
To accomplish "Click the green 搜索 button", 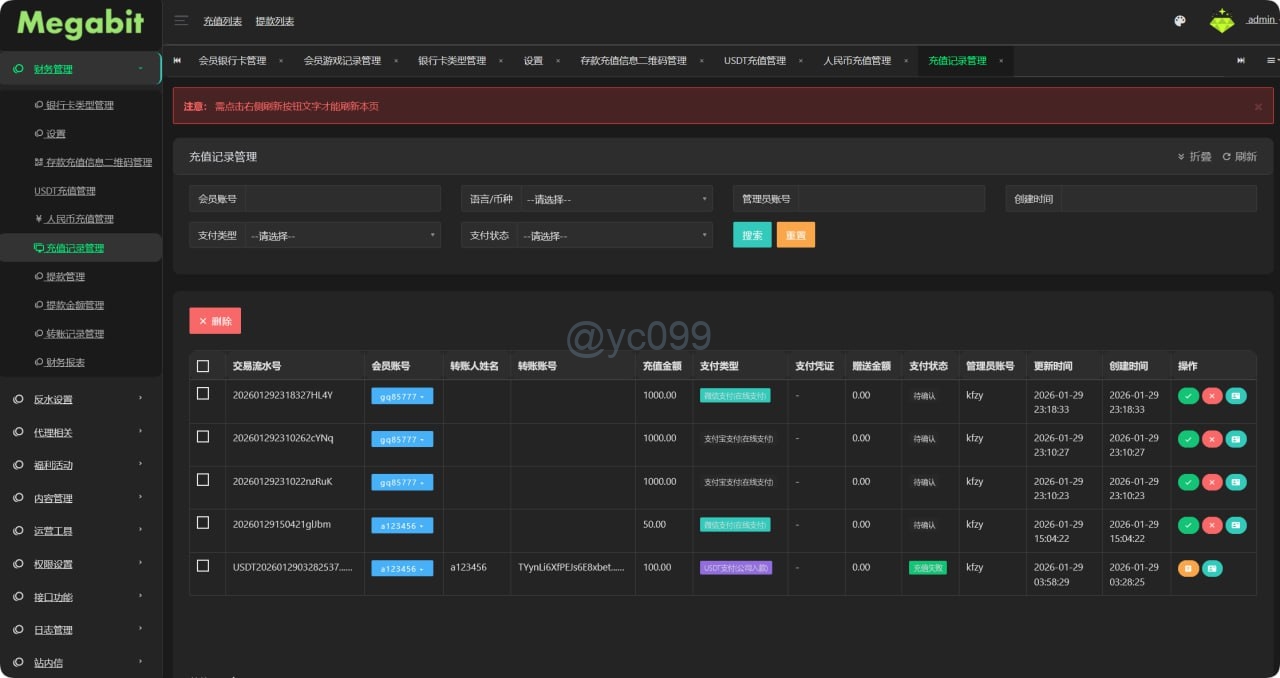I will tap(752, 235).
